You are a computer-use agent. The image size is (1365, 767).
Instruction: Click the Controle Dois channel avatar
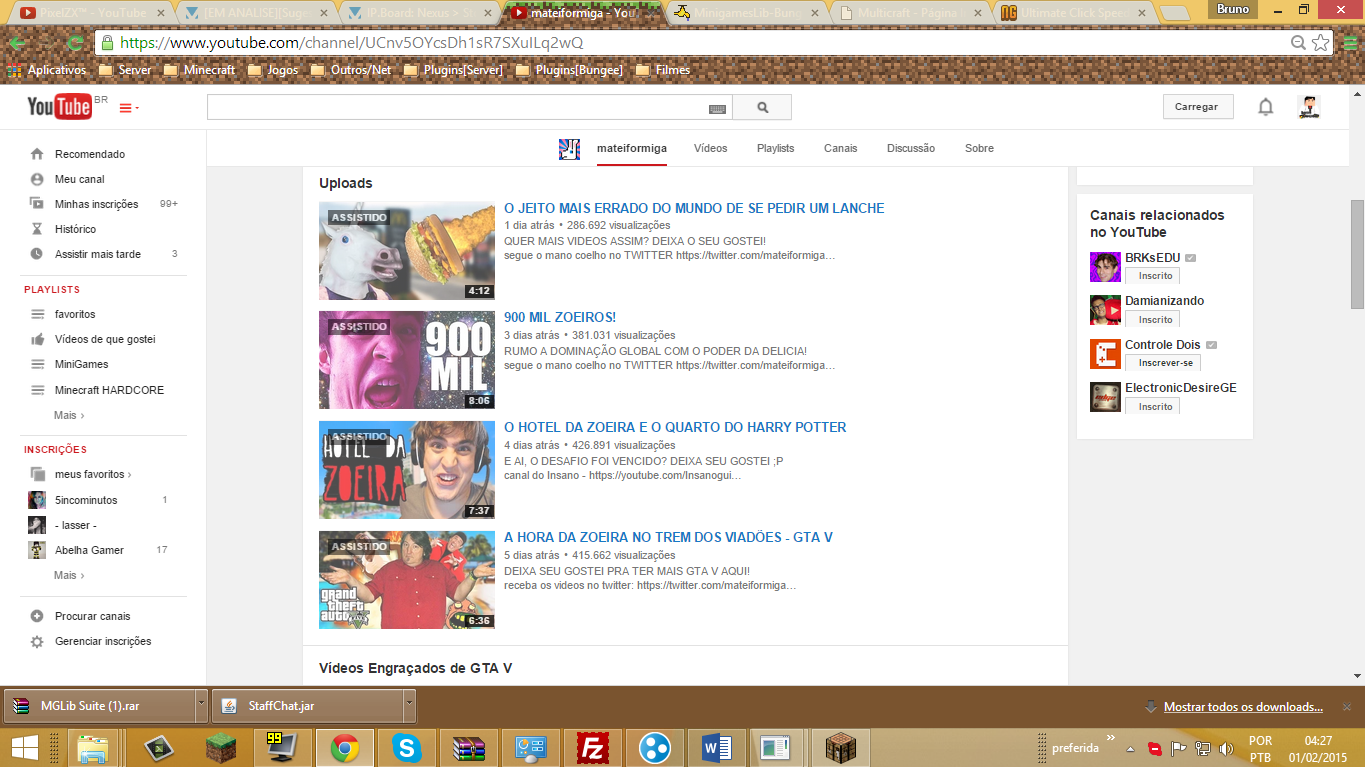(1105, 354)
